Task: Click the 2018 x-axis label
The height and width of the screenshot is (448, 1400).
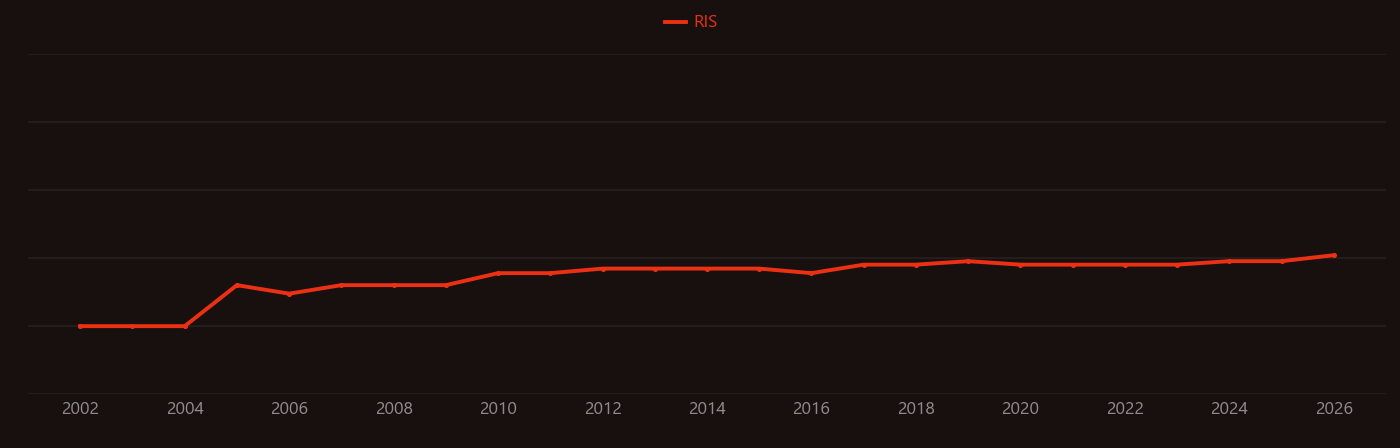Action: 916,409
